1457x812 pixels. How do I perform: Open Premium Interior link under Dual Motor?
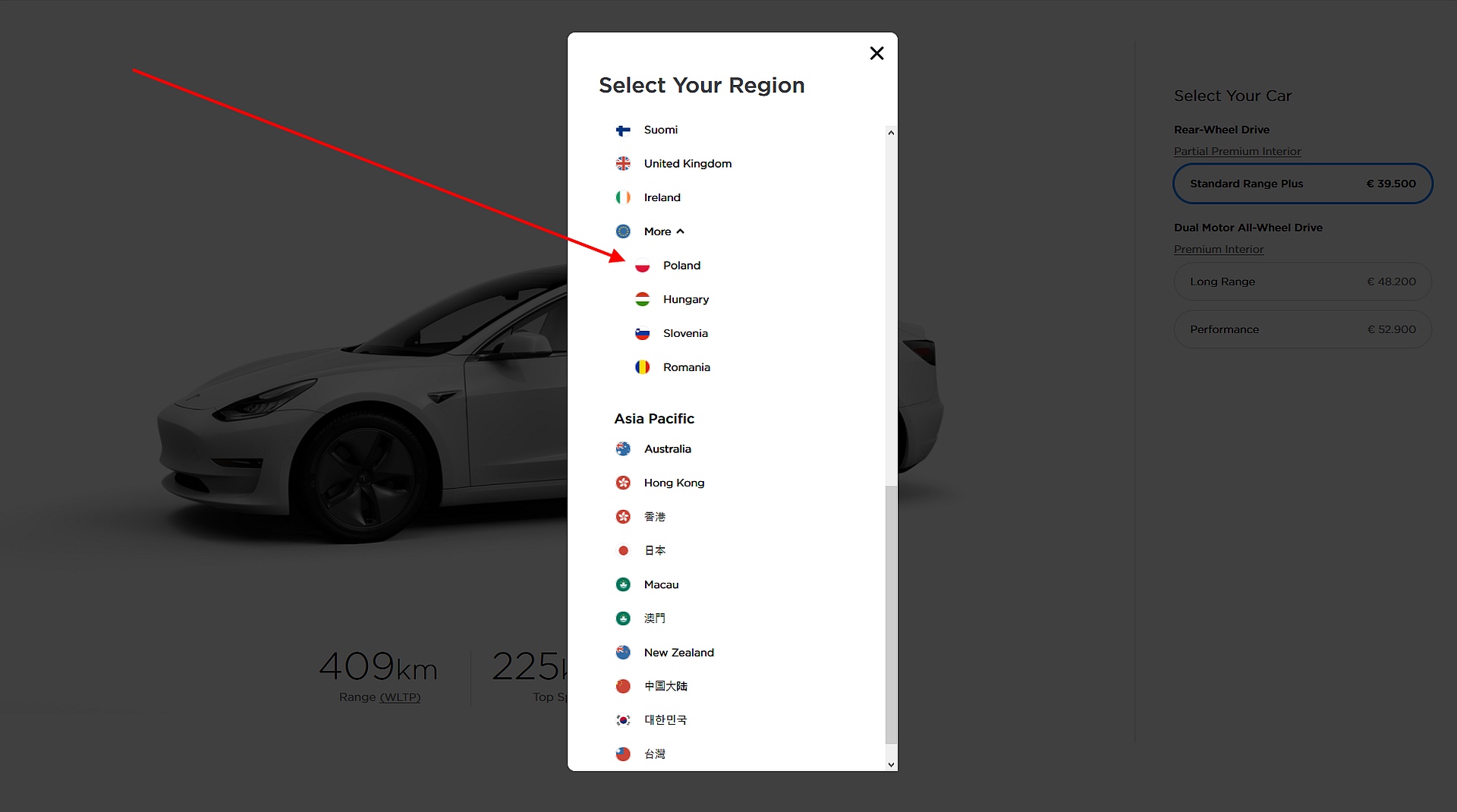coord(1219,250)
